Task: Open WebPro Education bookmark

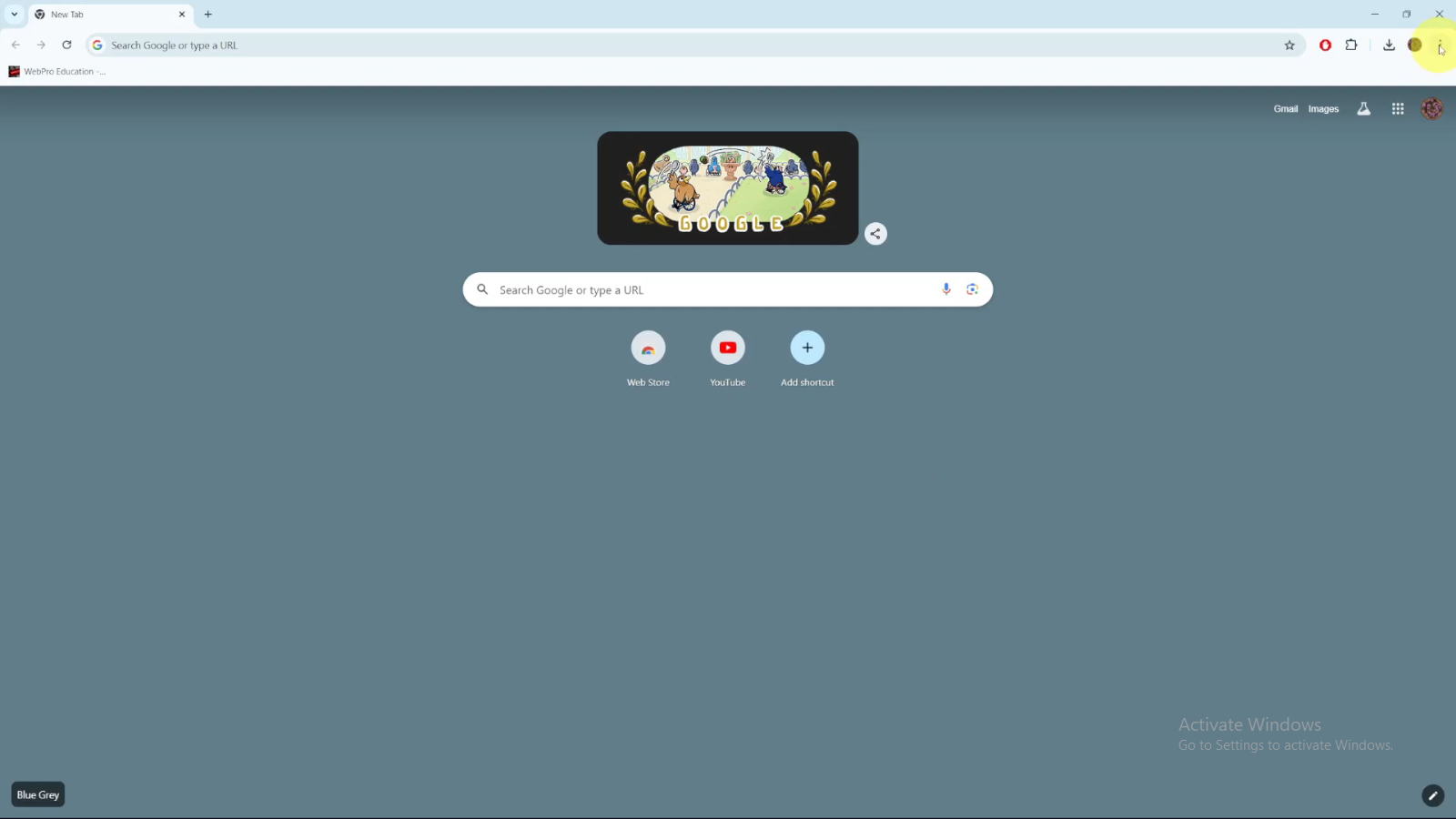Action: [x=57, y=72]
